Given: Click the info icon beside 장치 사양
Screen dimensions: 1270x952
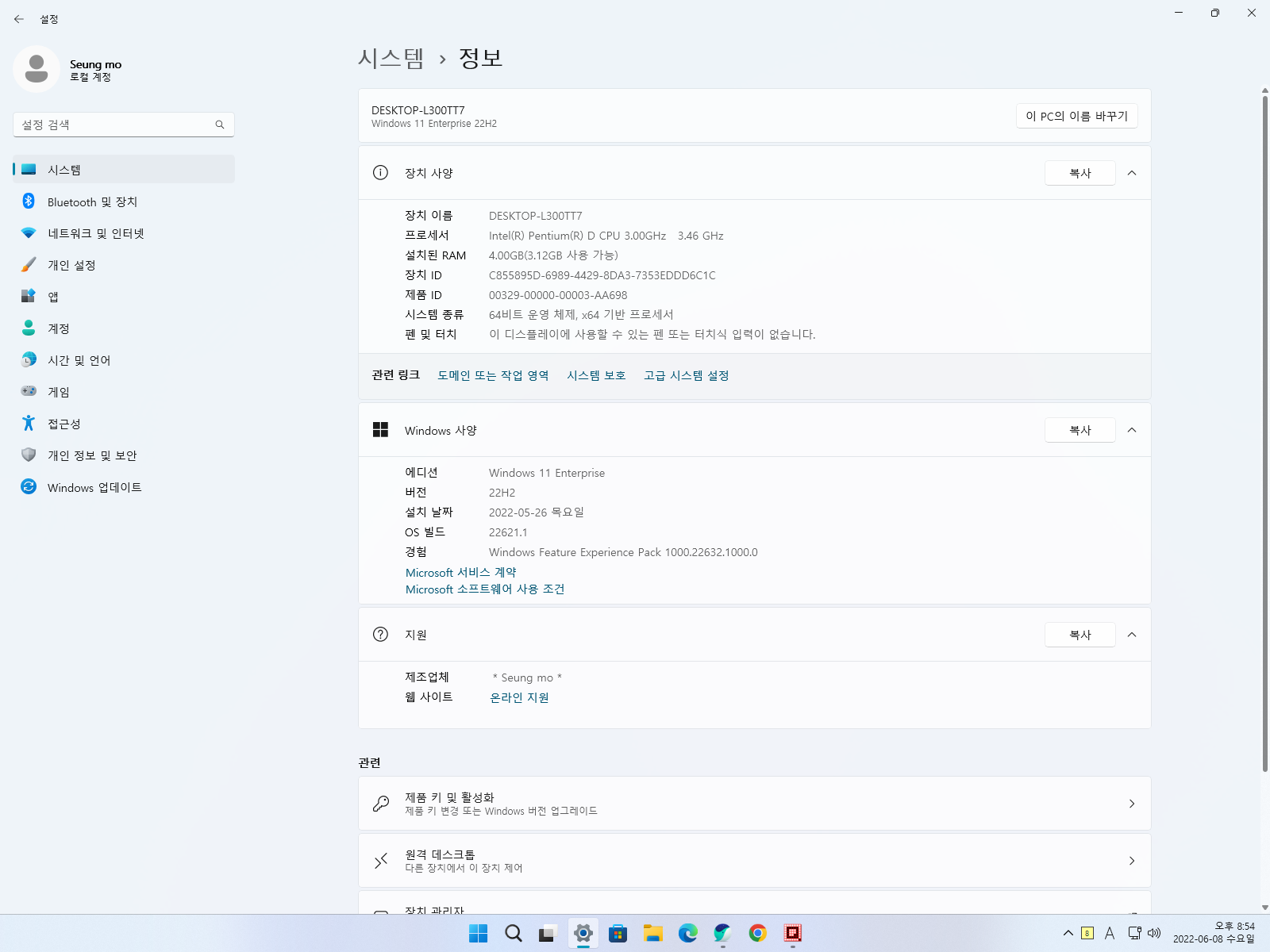Looking at the screenshot, I should (x=380, y=173).
